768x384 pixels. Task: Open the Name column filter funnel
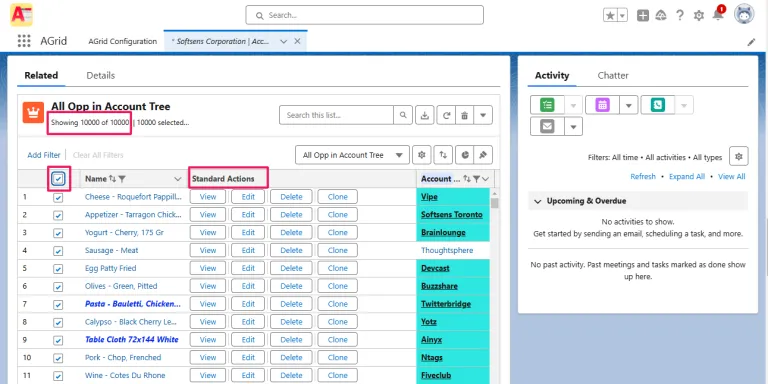(122, 179)
